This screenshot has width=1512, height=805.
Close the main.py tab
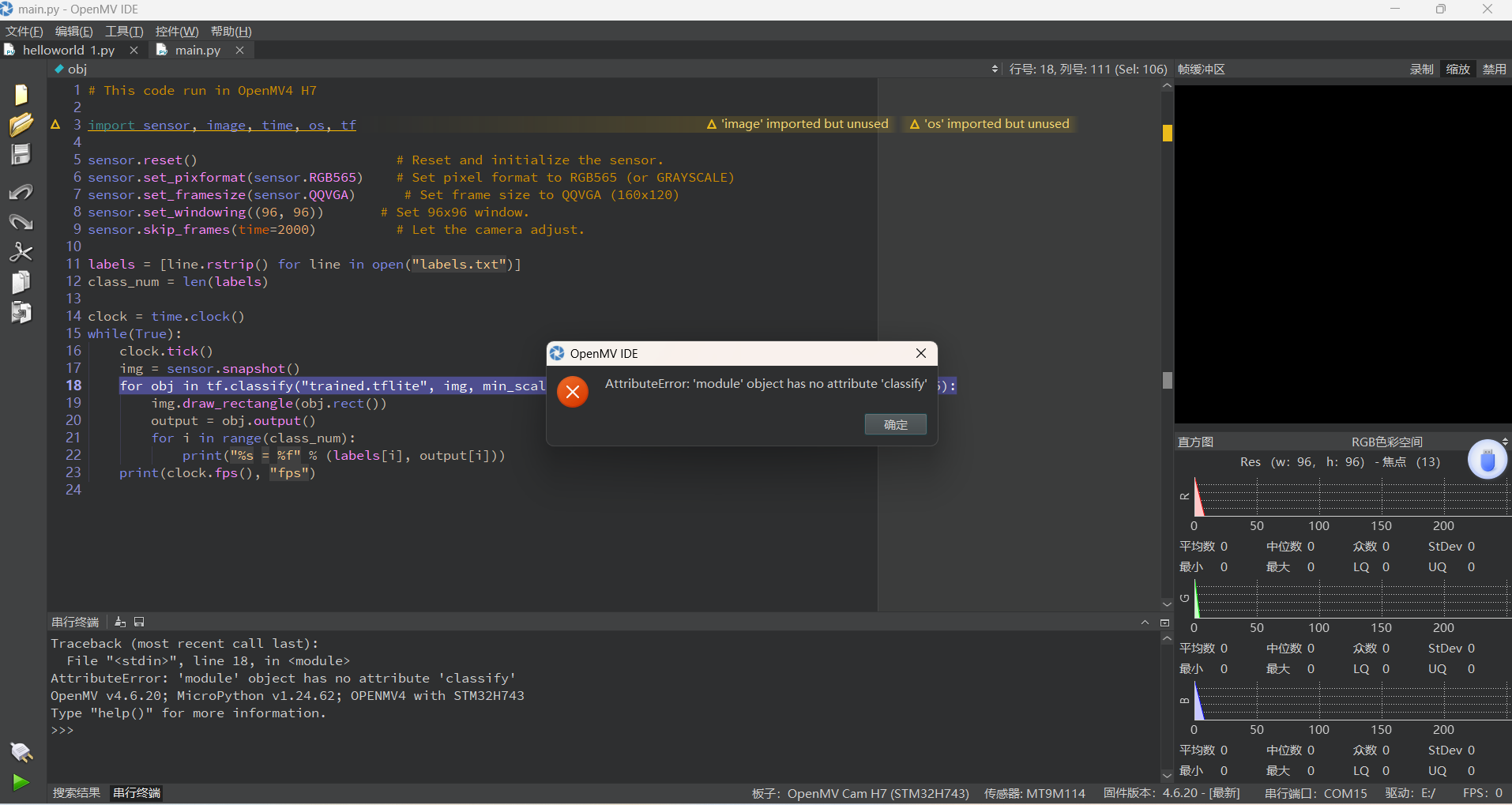coord(239,50)
